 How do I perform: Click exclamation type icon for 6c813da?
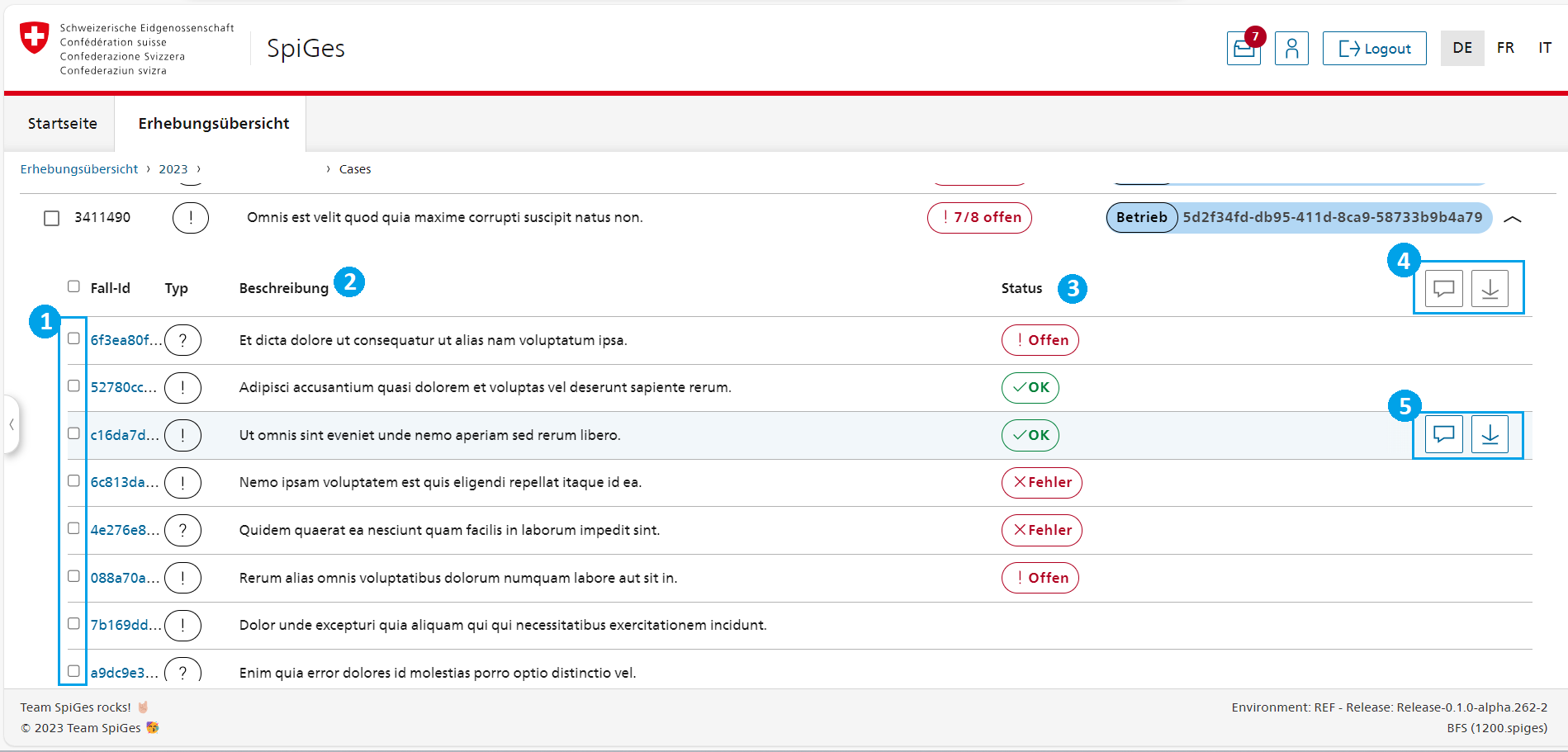click(182, 483)
